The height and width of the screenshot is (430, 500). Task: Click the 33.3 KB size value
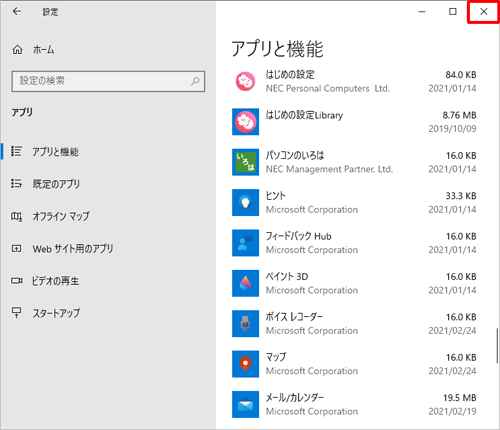pyautogui.click(x=461, y=196)
